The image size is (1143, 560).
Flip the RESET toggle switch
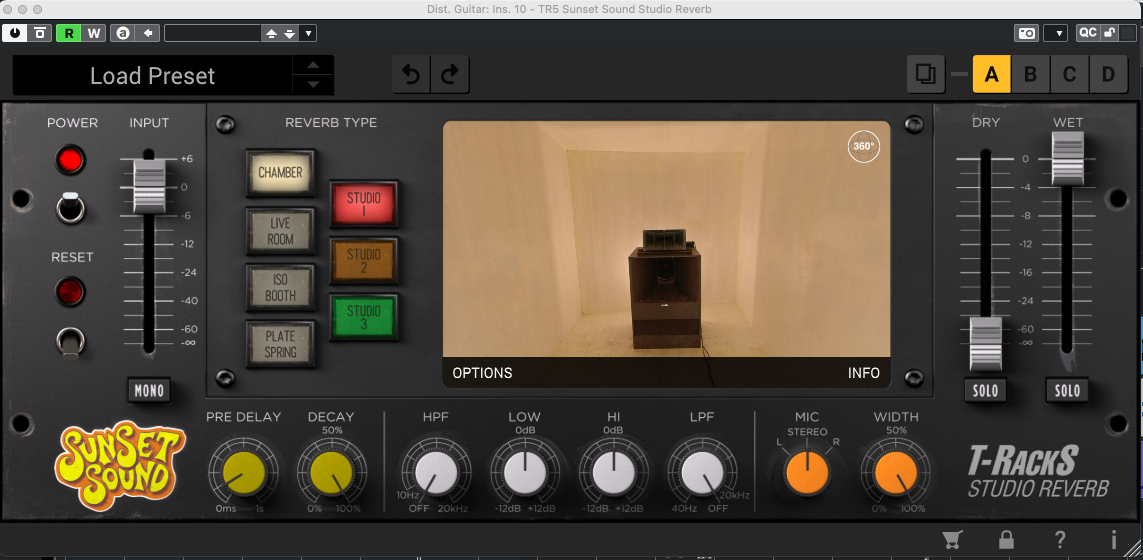coord(71,342)
